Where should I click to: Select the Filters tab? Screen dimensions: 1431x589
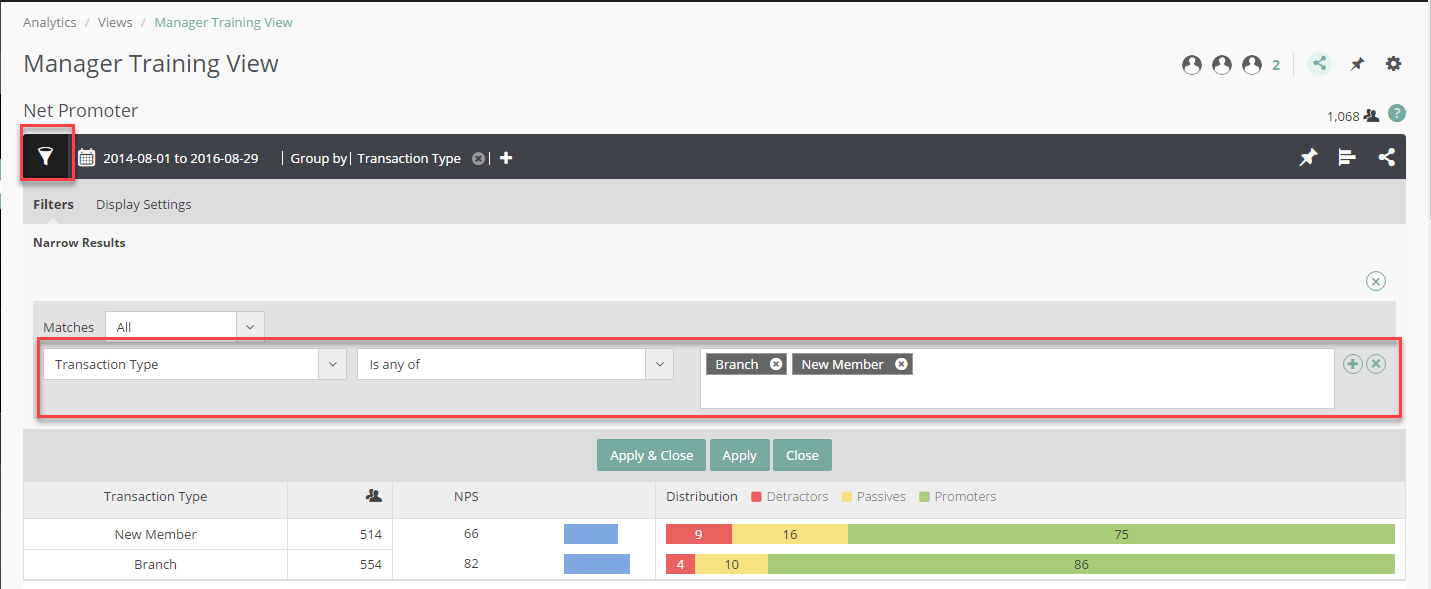tap(53, 204)
